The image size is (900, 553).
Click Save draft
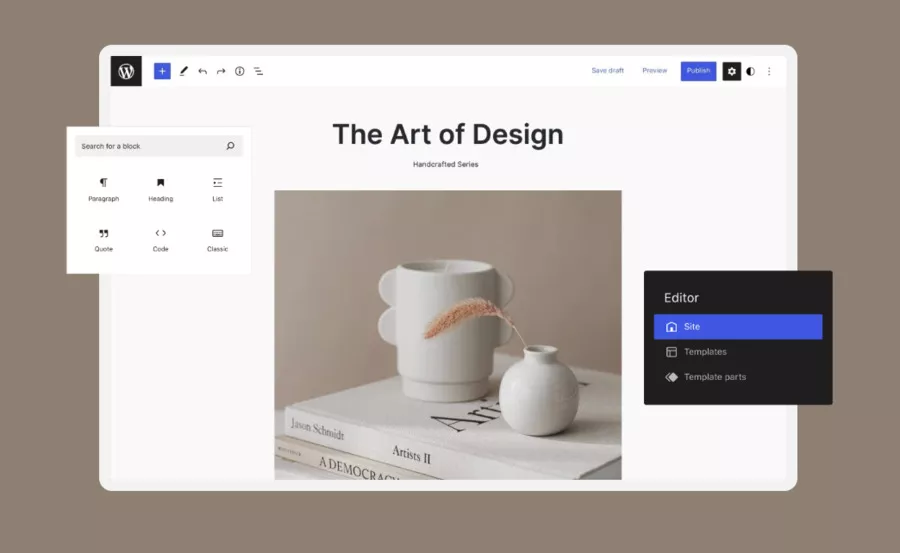tap(607, 71)
